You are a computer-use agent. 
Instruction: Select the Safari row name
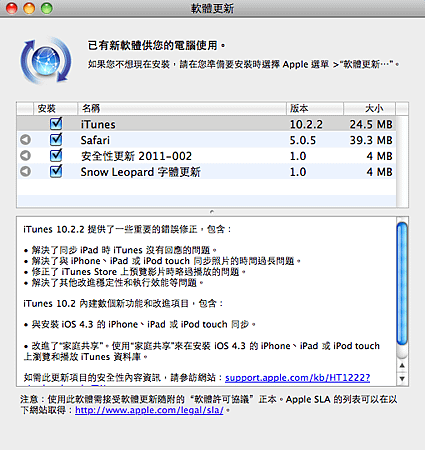click(x=95, y=140)
